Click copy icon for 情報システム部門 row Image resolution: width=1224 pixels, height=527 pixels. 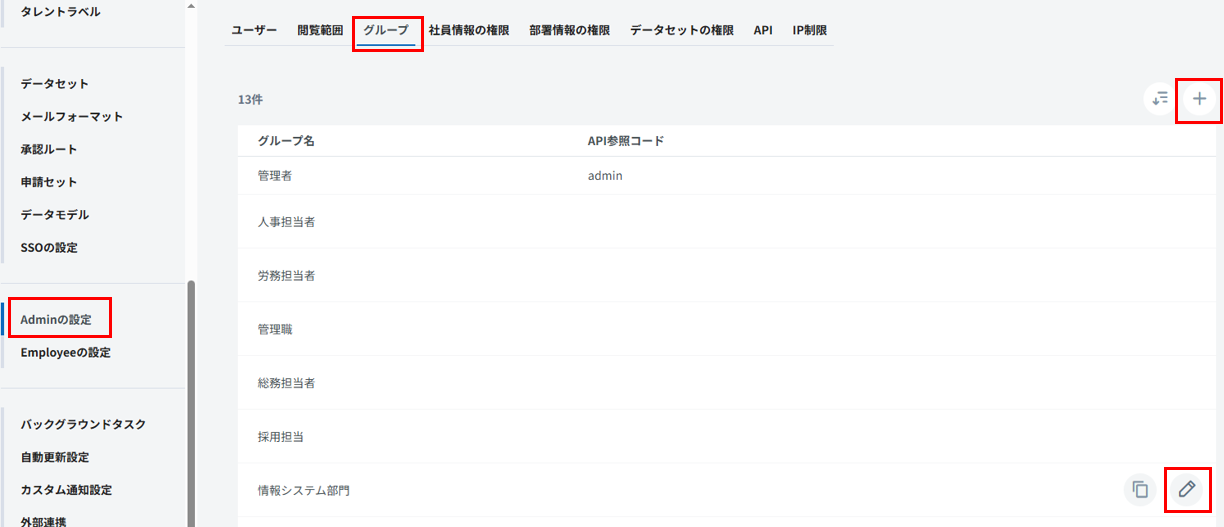tap(1139, 489)
